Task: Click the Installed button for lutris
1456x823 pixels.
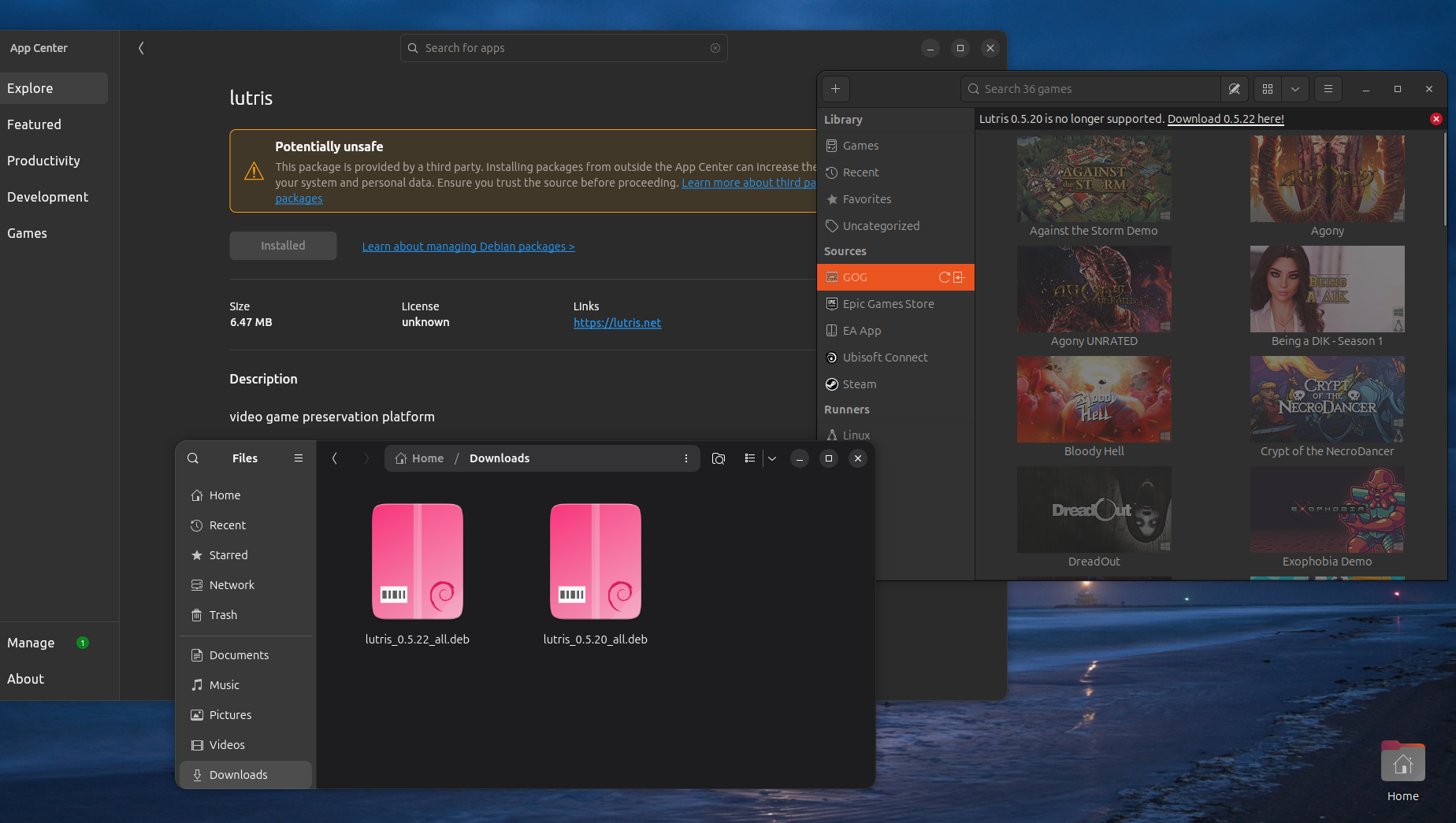Action: tap(283, 246)
